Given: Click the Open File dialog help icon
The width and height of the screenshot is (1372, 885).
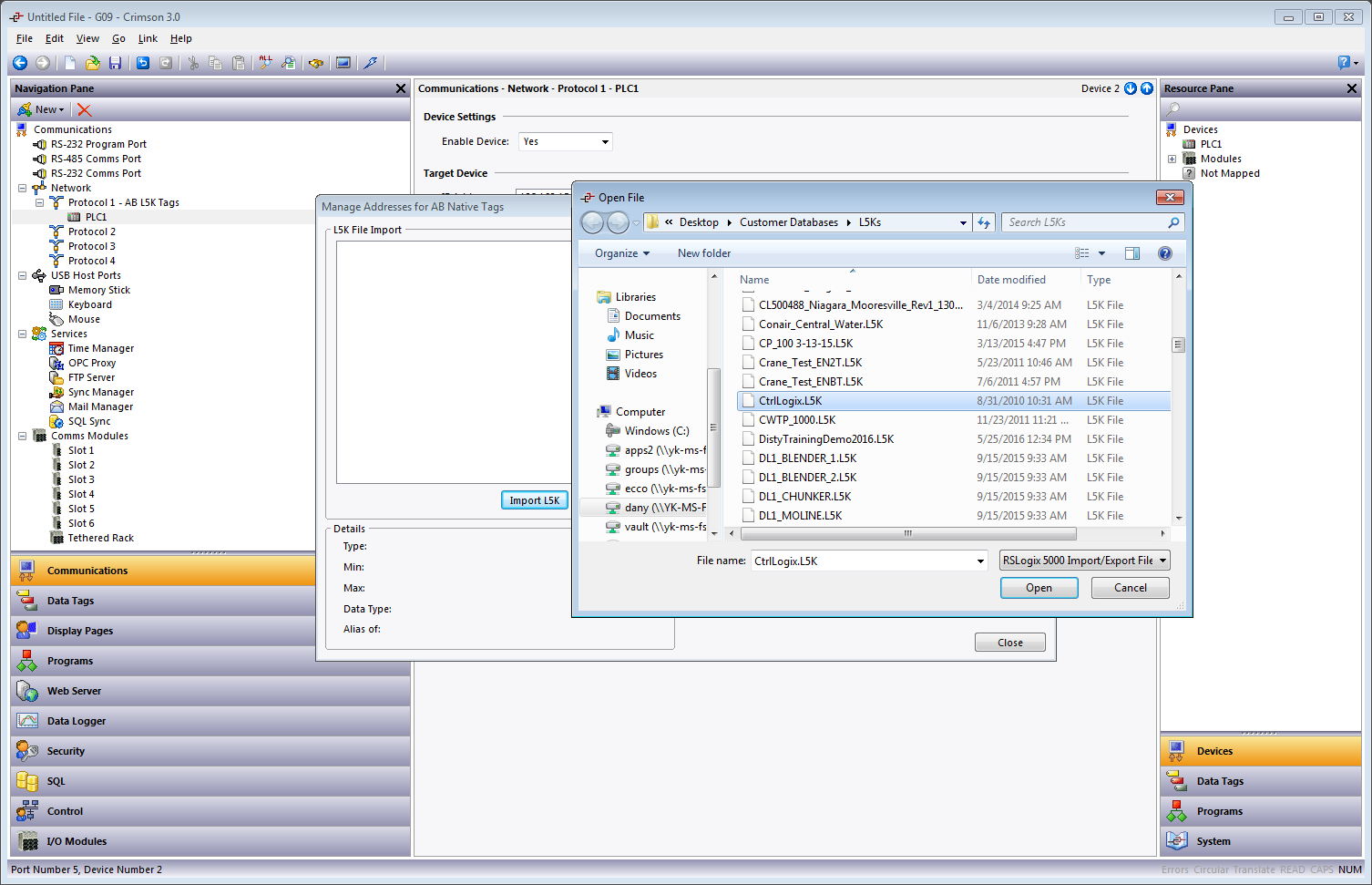Looking at the screenshot, I should pos(1164,253).
